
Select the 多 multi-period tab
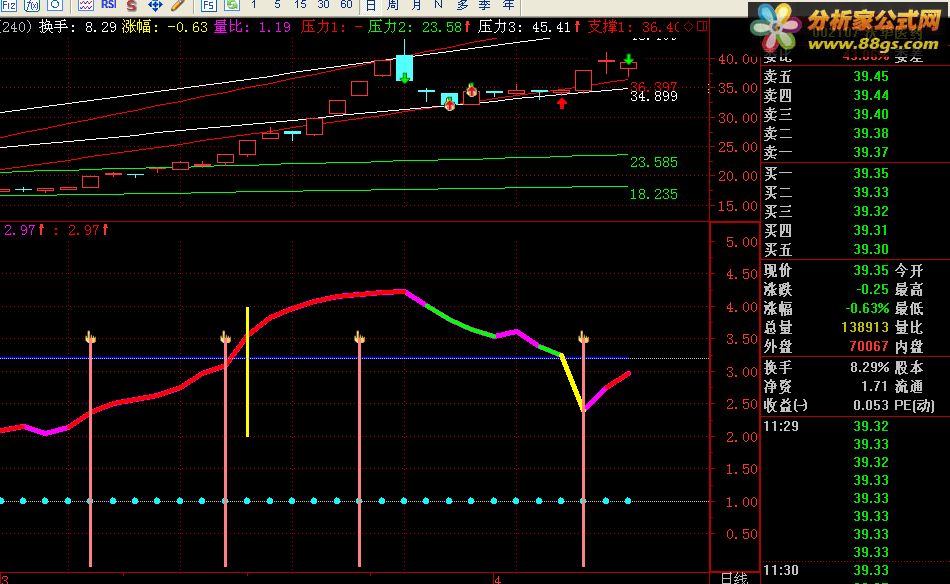[x=462, y=5]
